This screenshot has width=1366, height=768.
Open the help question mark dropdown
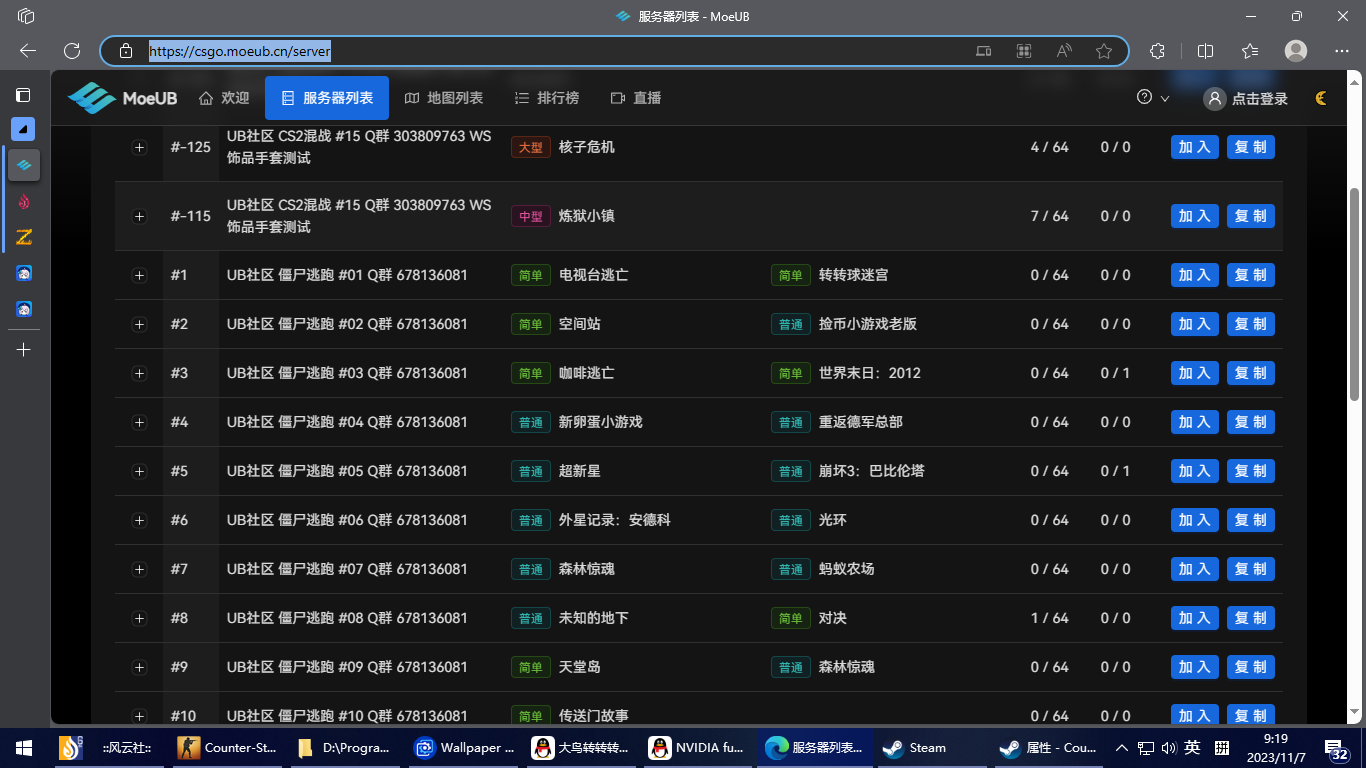point(1152,98)
